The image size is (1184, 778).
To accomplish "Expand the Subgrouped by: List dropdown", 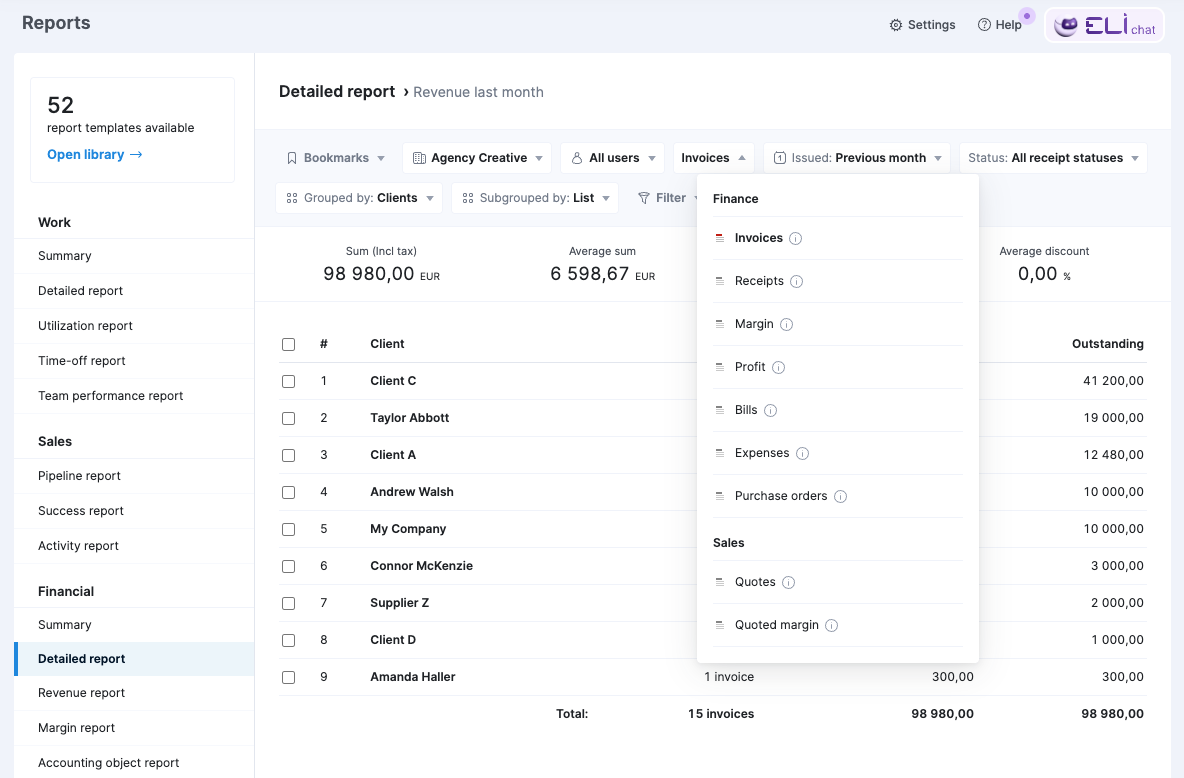I will [x=535, y=197].
